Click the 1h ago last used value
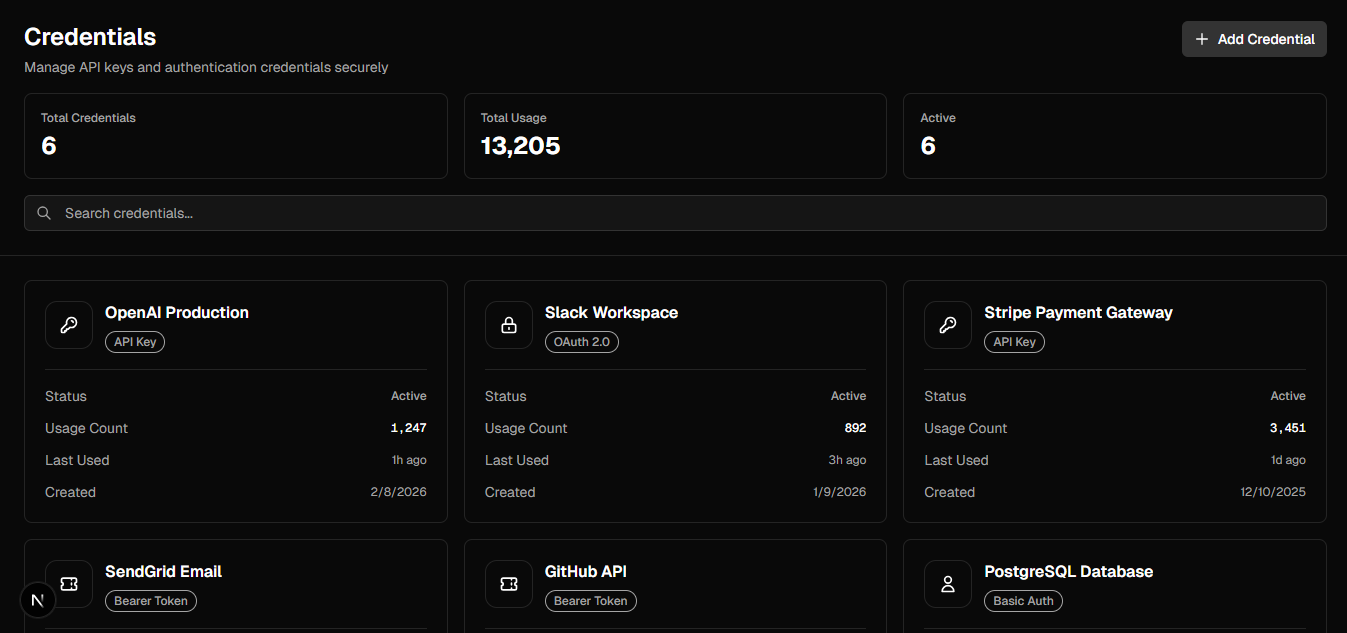The width and height of the screenshot is (1347, 633). 409,460
